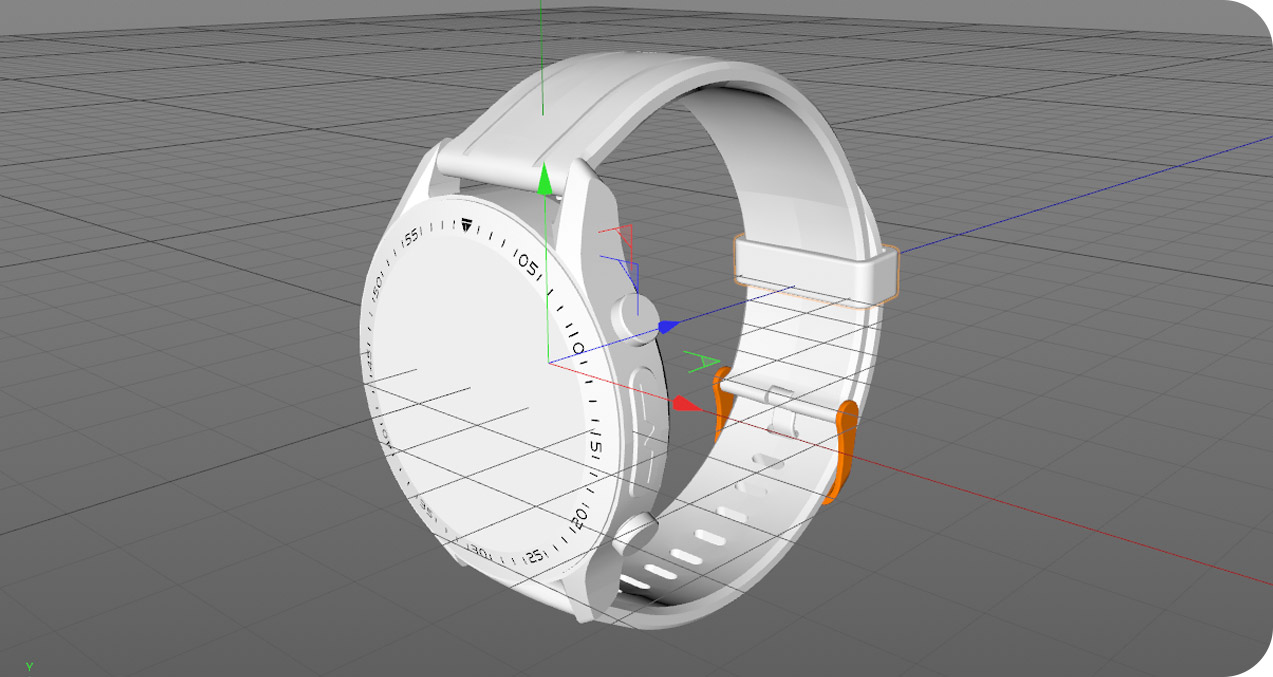Click the gizmo origin where axes meet
This screenshot has height=677, width=1273.
coord(548,362)
